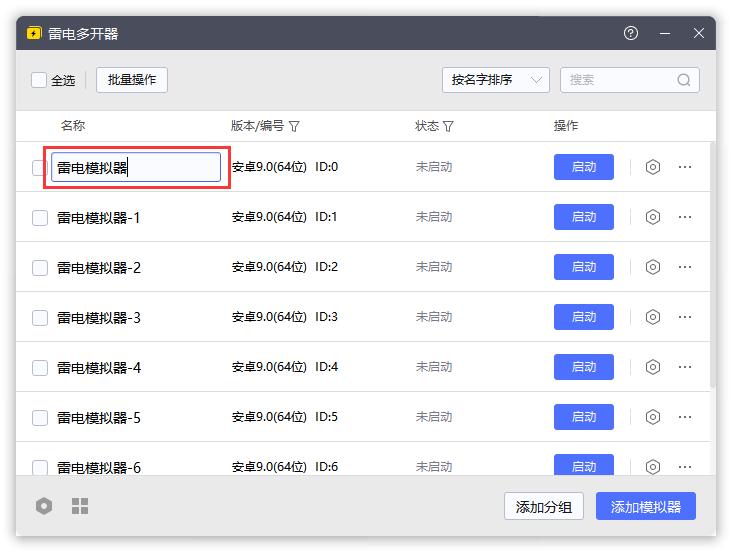This screenshot has width=736, height=556.
Task: Click the help question mark icon
Action: (x=631, y=33)
